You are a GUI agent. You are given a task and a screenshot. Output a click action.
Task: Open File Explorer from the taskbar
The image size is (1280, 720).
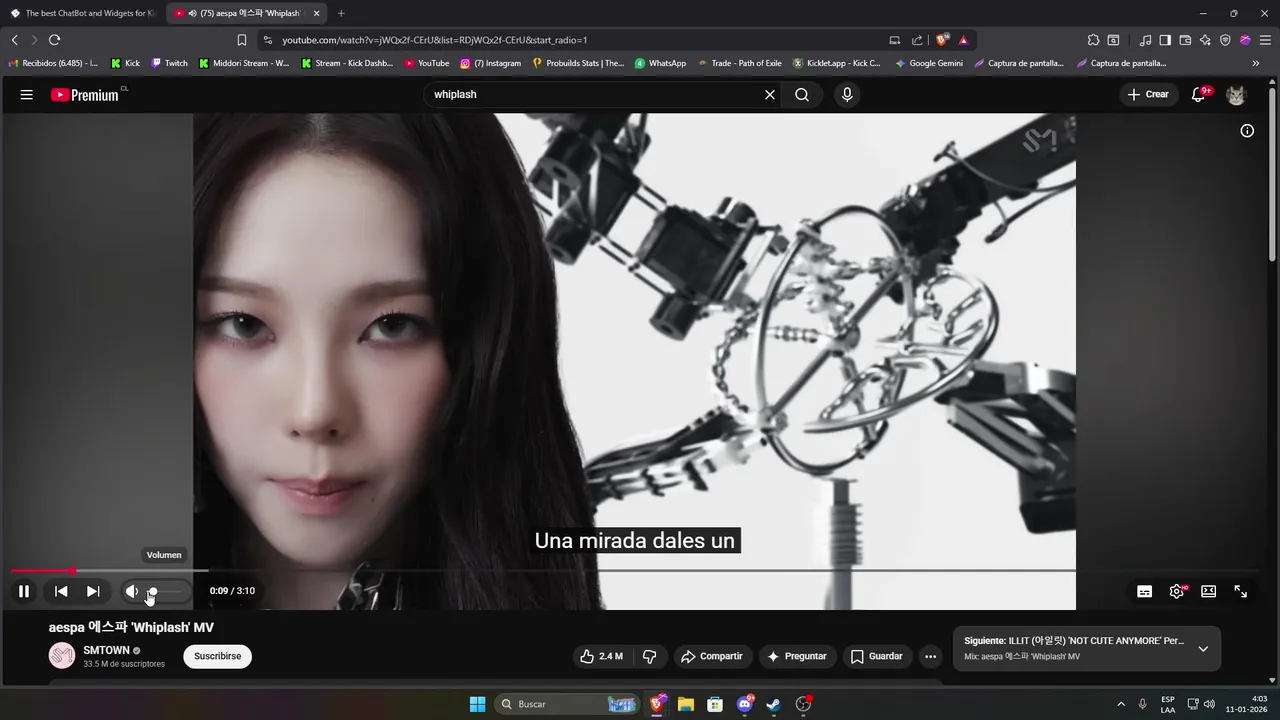pos(686,704)
